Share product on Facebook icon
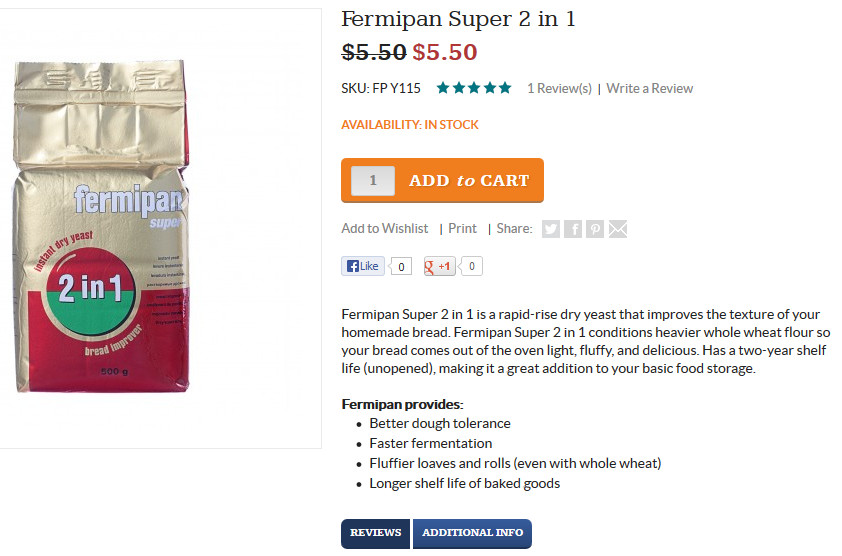 [x=573, y=229]
